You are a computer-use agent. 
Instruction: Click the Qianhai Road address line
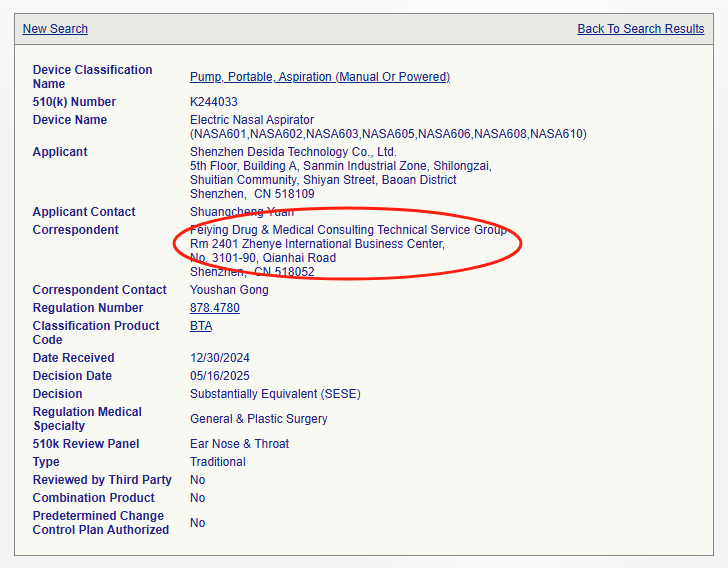tap(263, 258)
